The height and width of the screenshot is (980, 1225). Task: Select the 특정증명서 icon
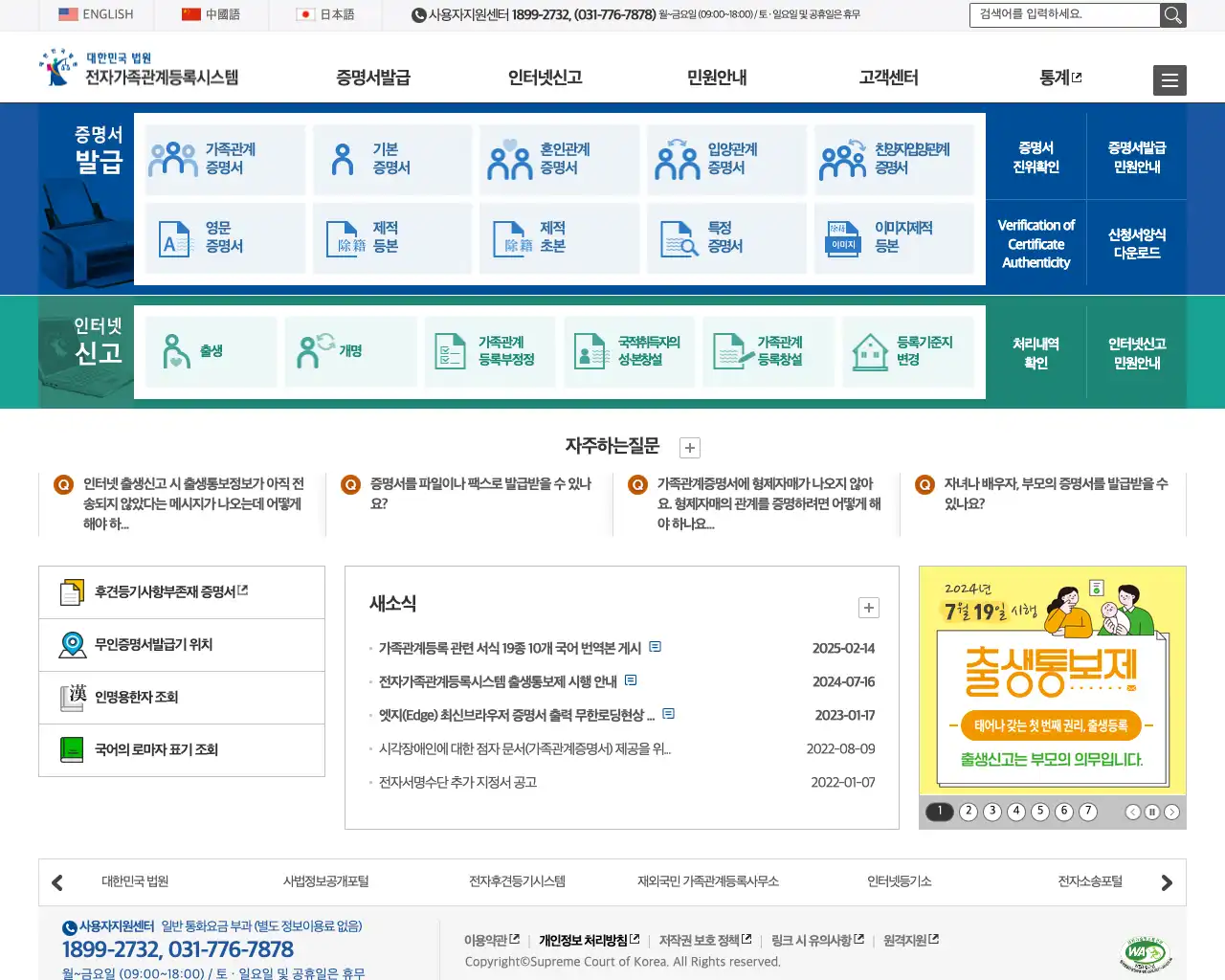pyautogui.click(x=726, y=238)
